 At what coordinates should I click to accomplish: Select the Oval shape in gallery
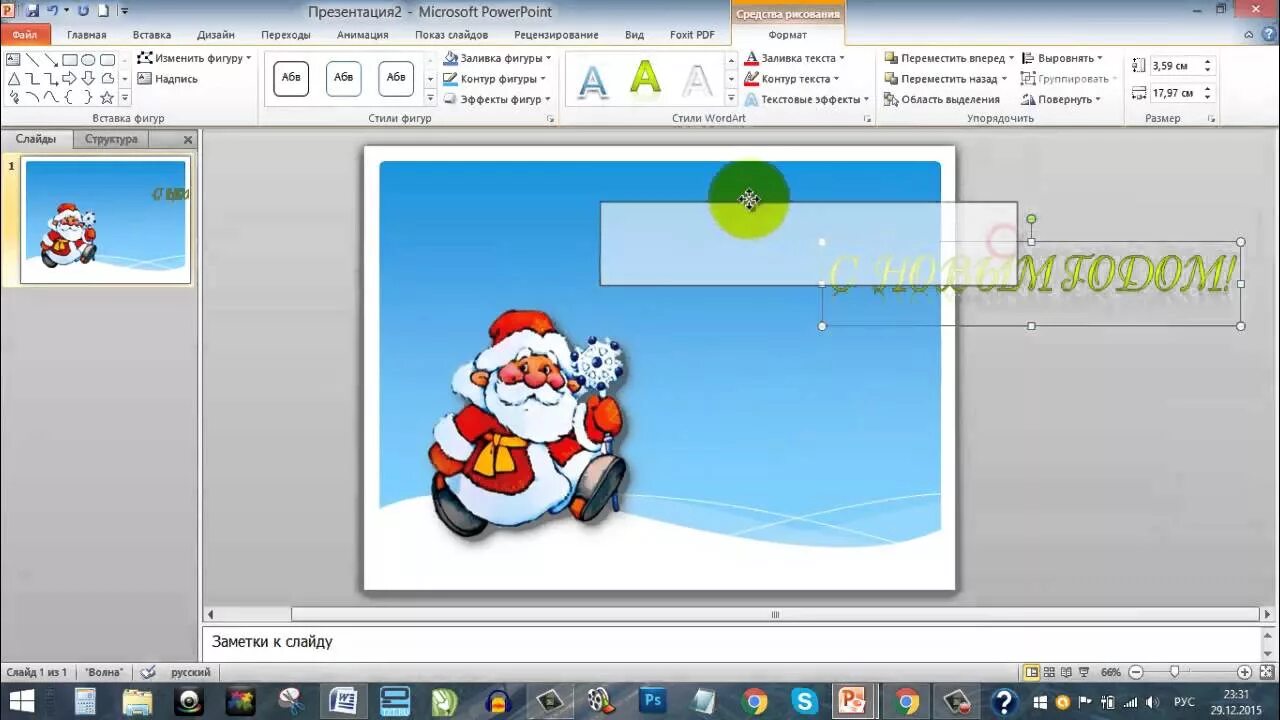click(x=88, y=60)
